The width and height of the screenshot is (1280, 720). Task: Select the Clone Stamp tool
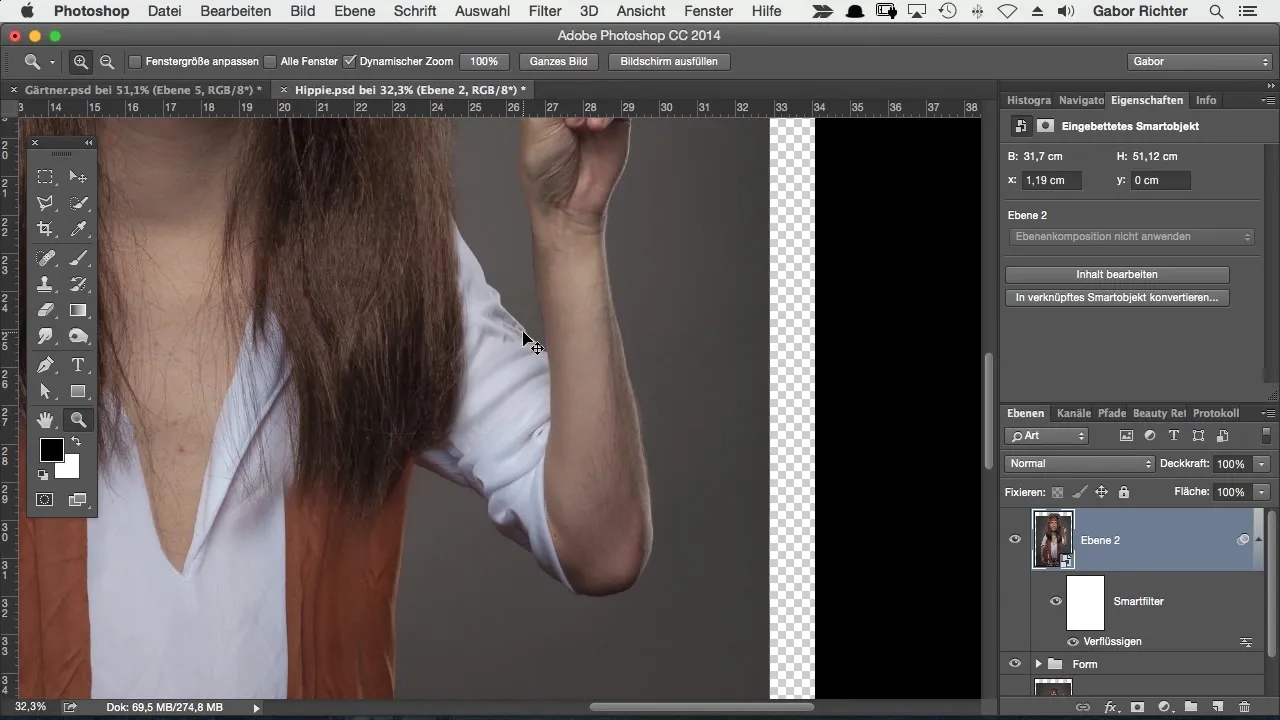[46, 284]
